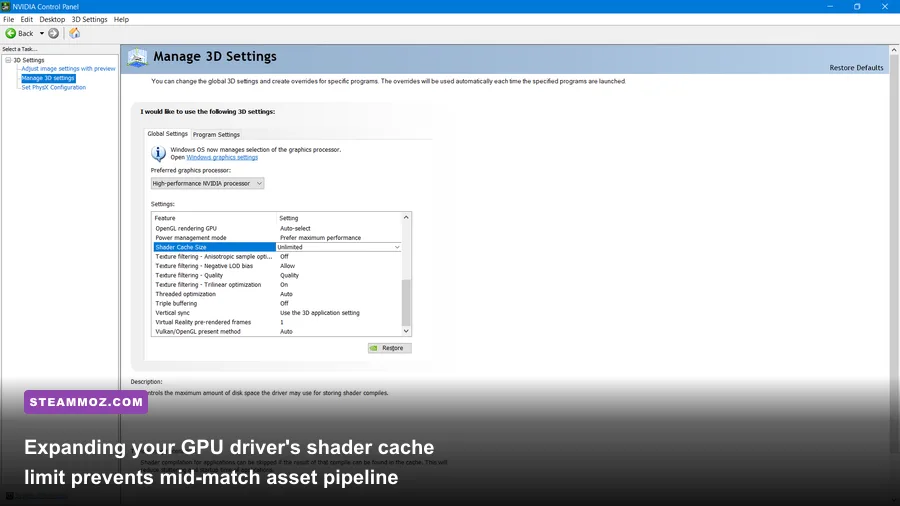
Task: Open the File menu
Action: [9, 20]
